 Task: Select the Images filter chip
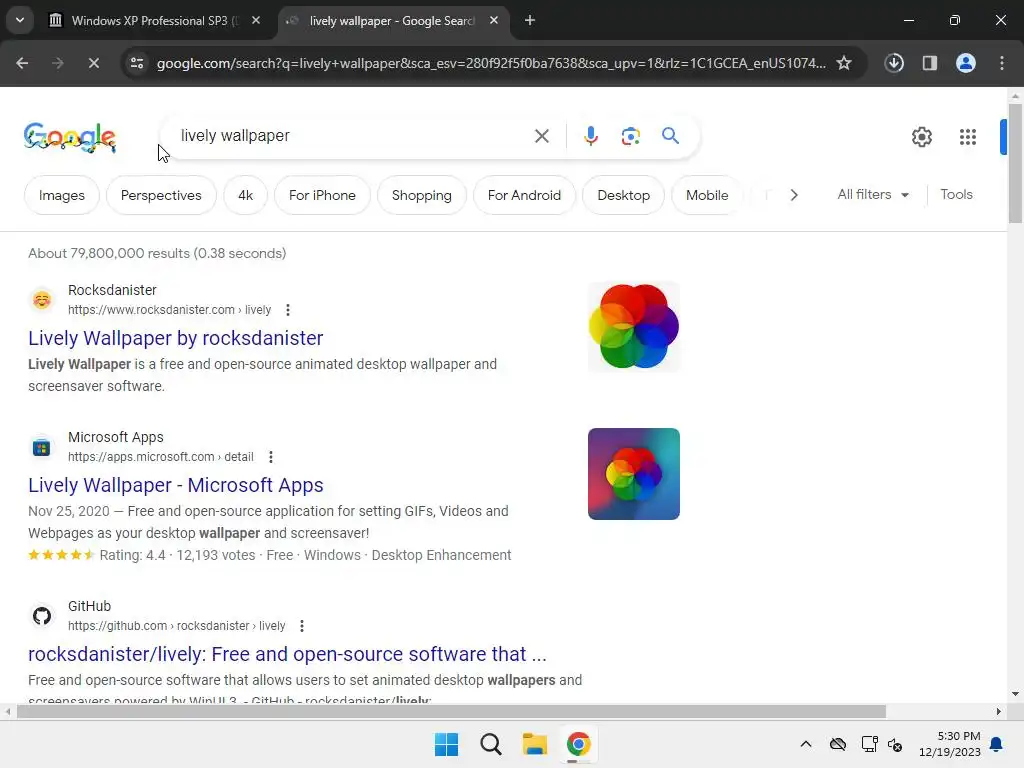pyautogui.click(x=61, y=195)
